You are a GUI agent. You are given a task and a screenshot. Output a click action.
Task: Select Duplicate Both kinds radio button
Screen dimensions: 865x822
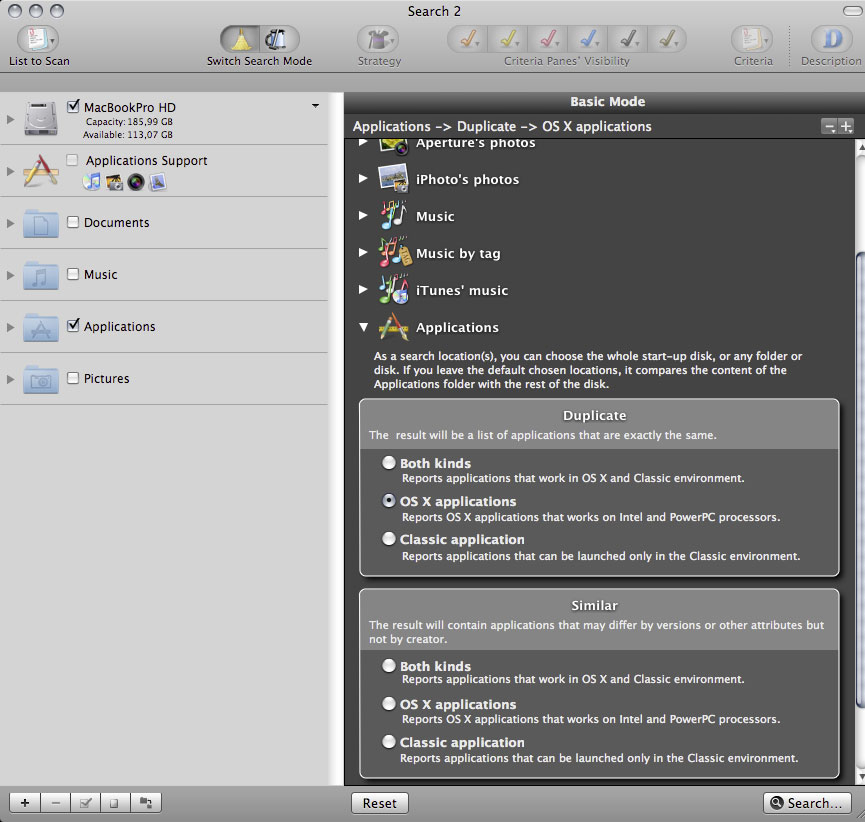click(x=389, y=462)
